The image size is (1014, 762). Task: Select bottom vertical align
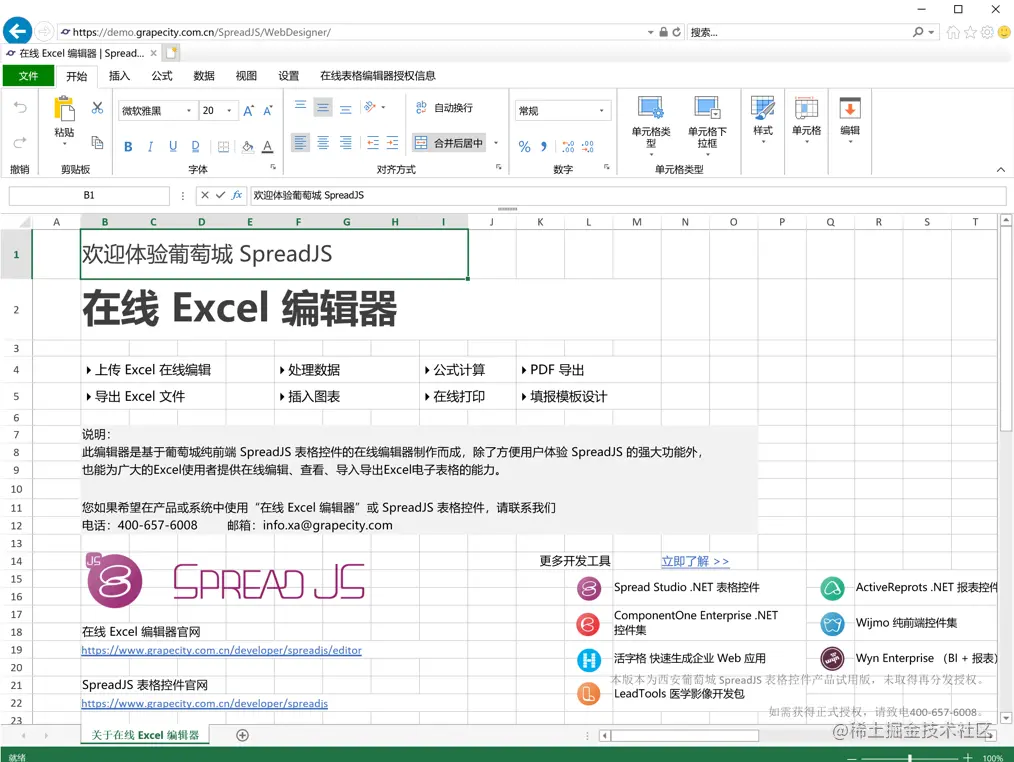(x=345, y=107)
